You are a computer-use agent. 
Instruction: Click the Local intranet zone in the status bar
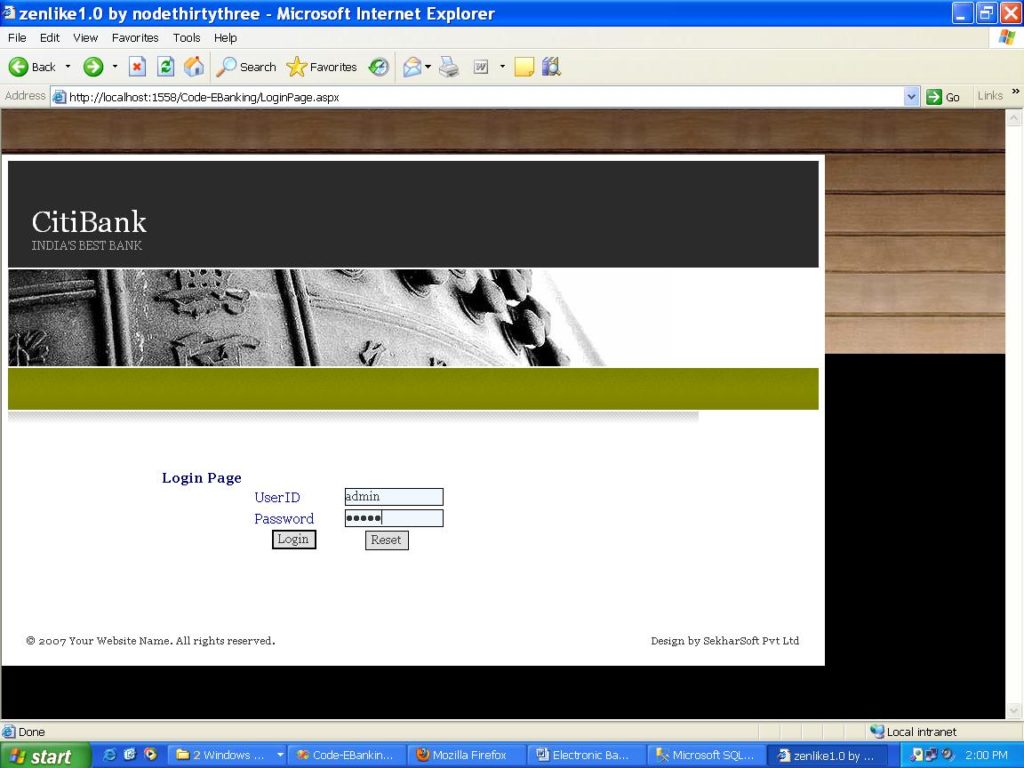[913, 731]
